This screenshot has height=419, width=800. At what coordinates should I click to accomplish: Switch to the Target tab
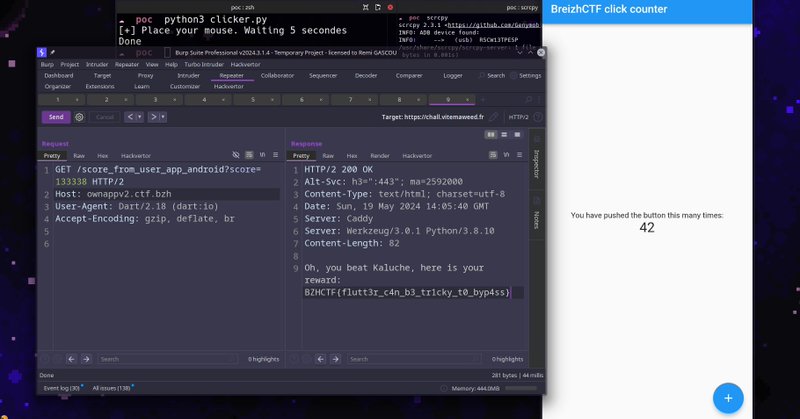(x=102, y=76)
